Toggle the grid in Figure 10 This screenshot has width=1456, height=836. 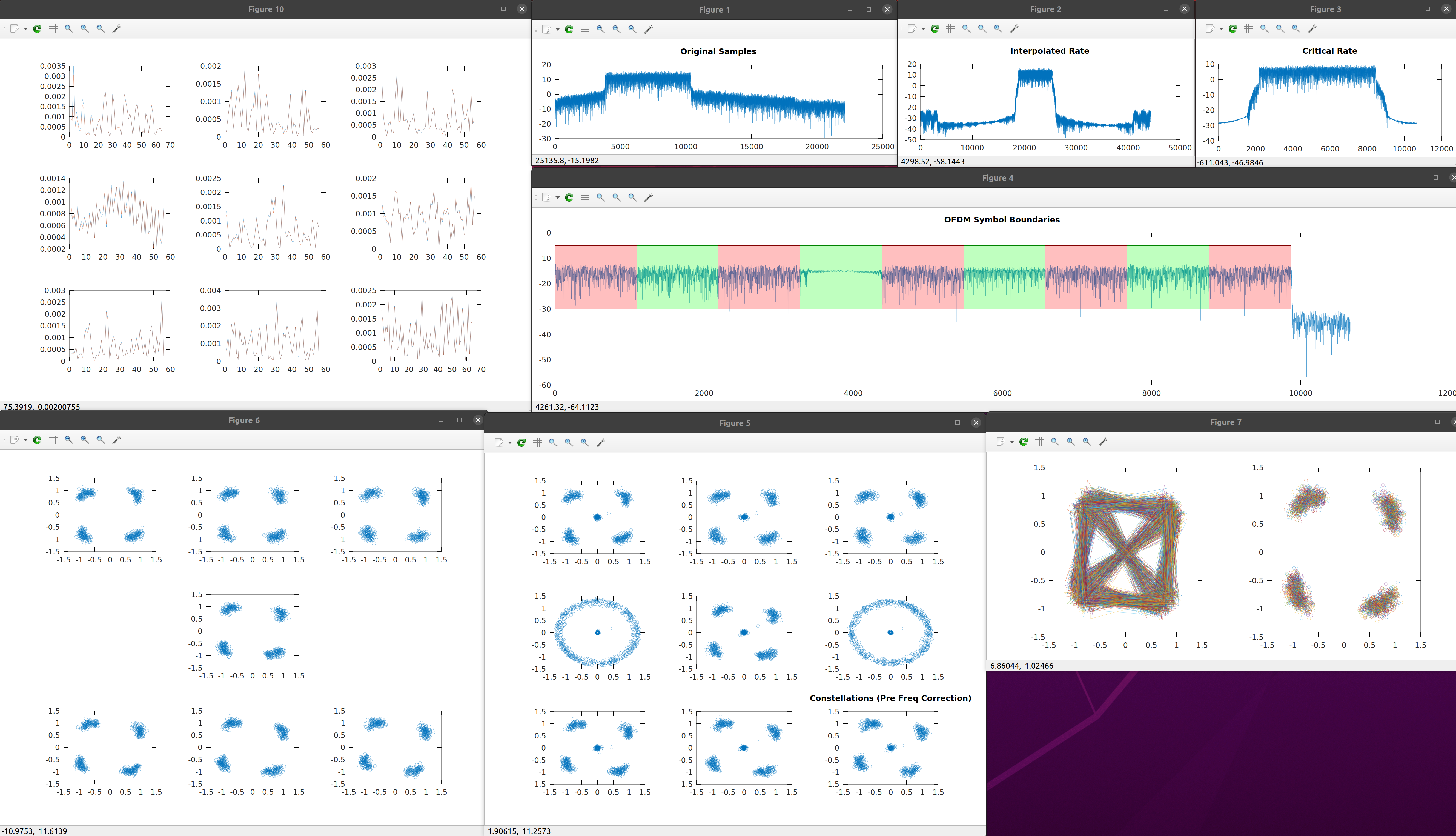(53, 29)
